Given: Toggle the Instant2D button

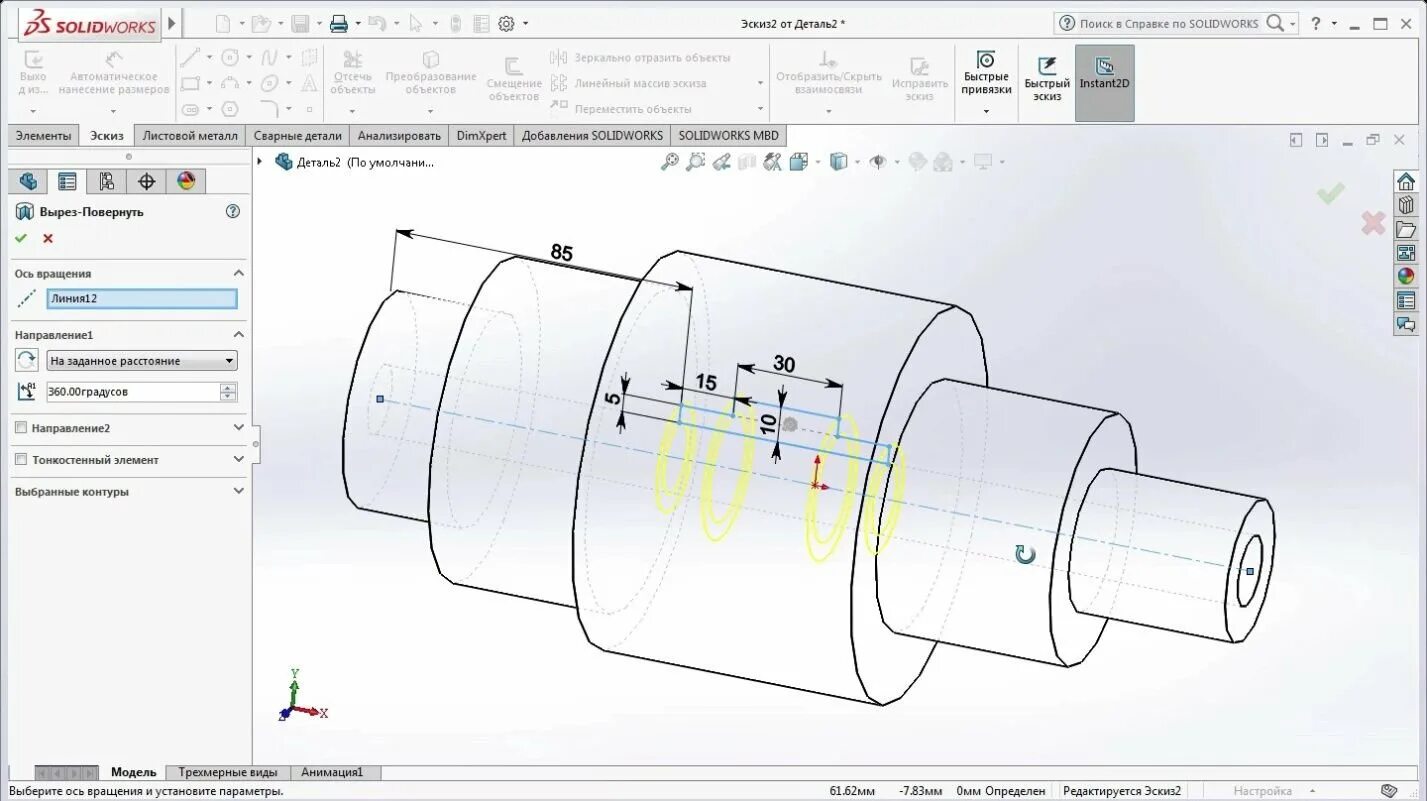Looking at the screenshot, I should tap(1105, 83).
